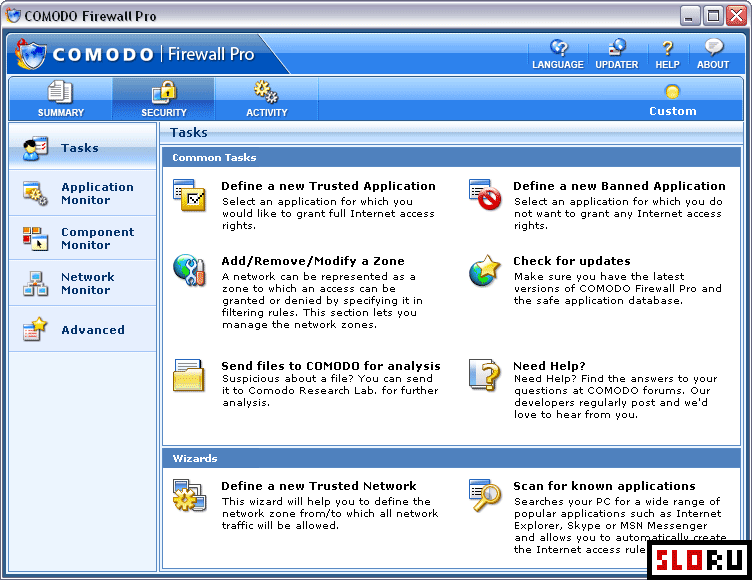Switch to the SECURITY tab

tap(164, 99)
